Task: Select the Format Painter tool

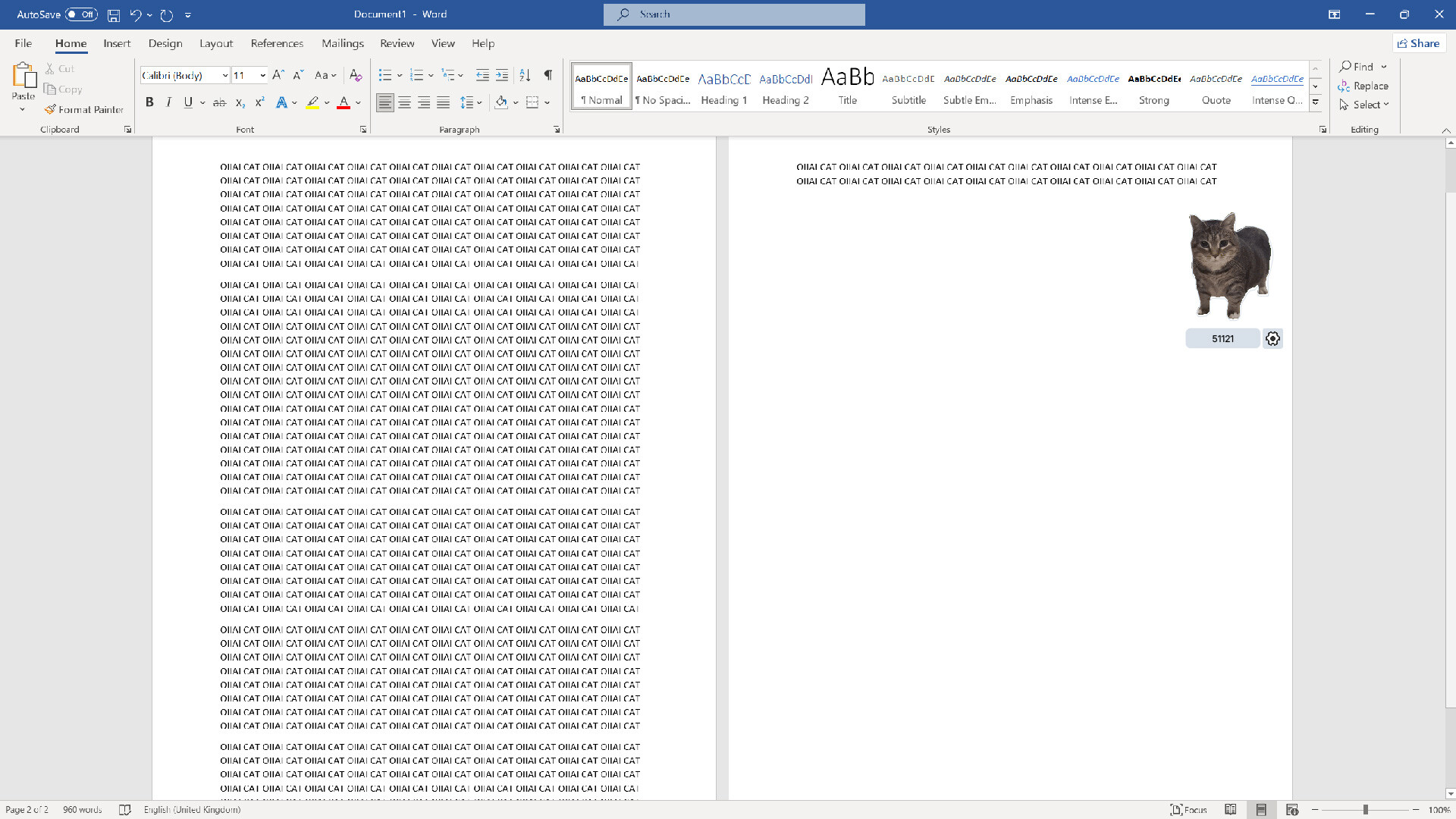Action: click(x=83, y=109)
